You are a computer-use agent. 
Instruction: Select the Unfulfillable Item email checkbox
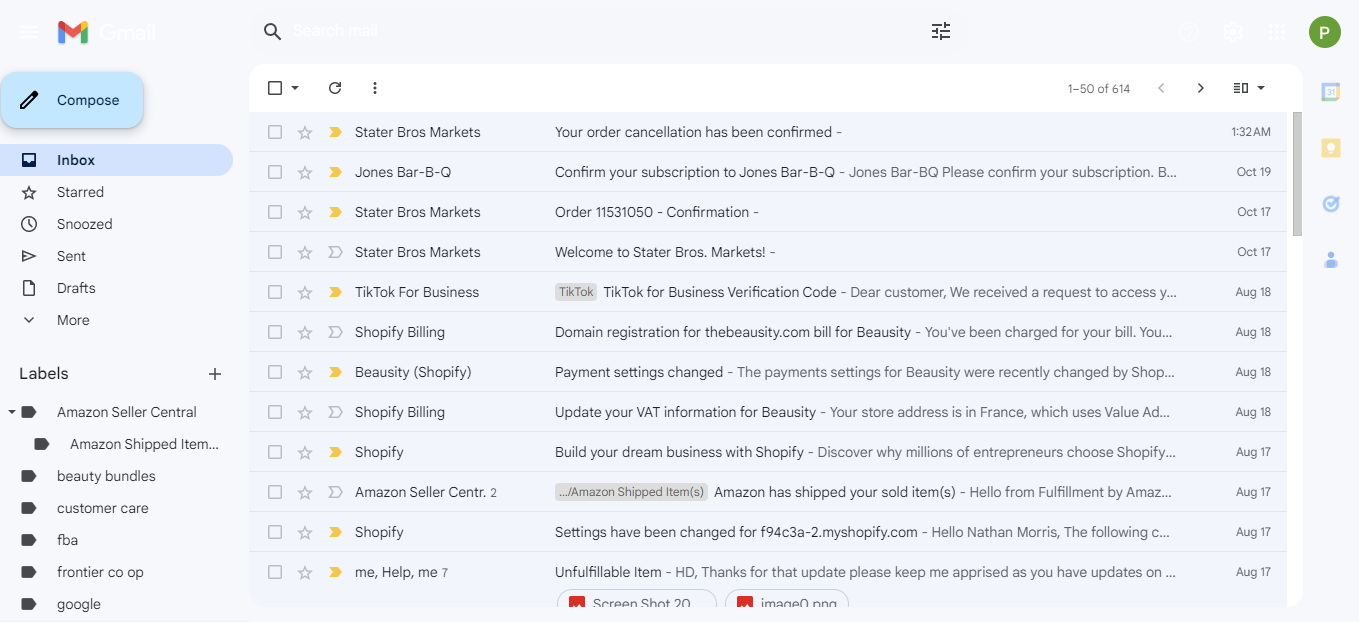point(275,572)
